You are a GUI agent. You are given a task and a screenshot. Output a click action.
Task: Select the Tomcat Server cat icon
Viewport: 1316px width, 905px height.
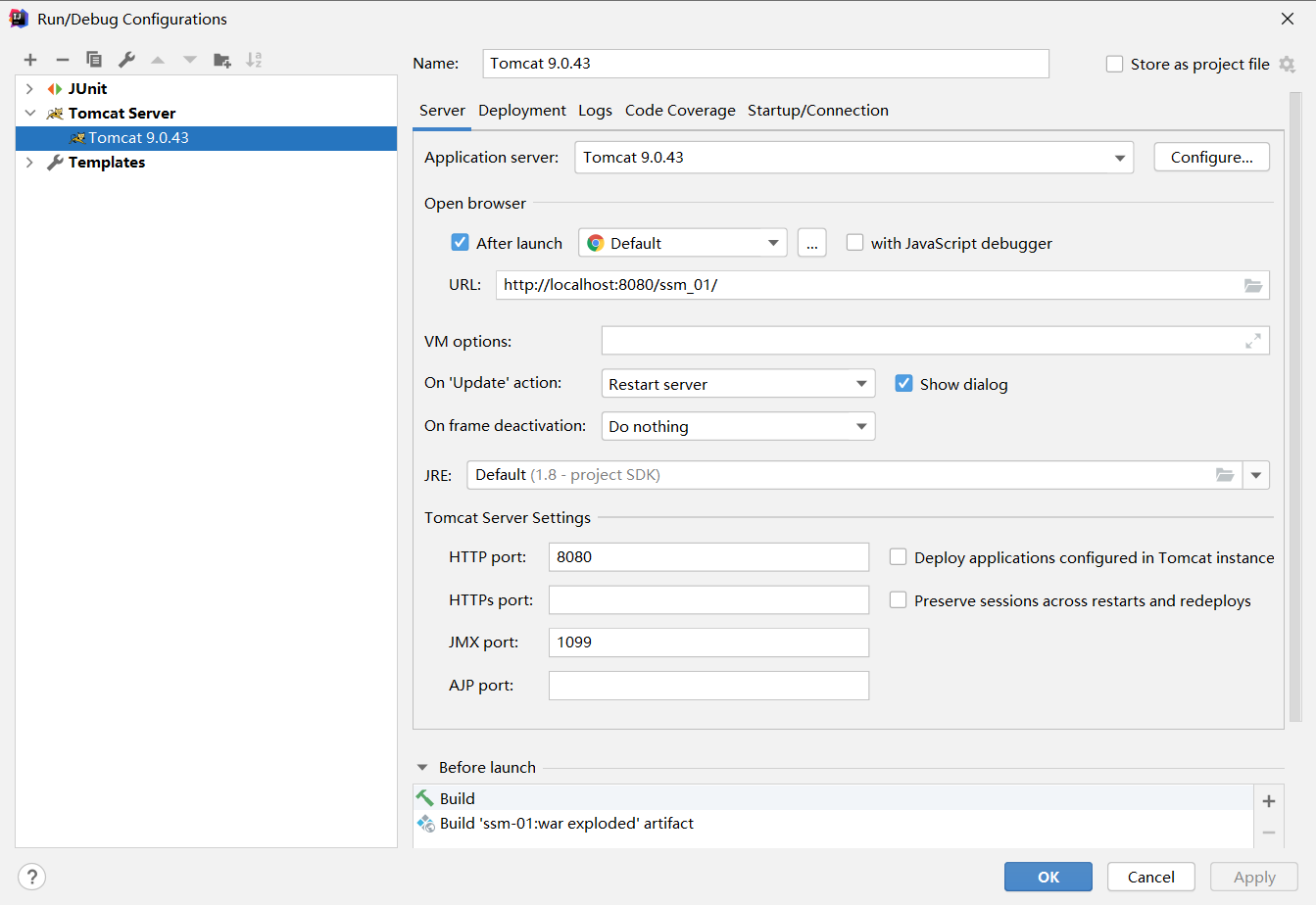pos(55,114)
